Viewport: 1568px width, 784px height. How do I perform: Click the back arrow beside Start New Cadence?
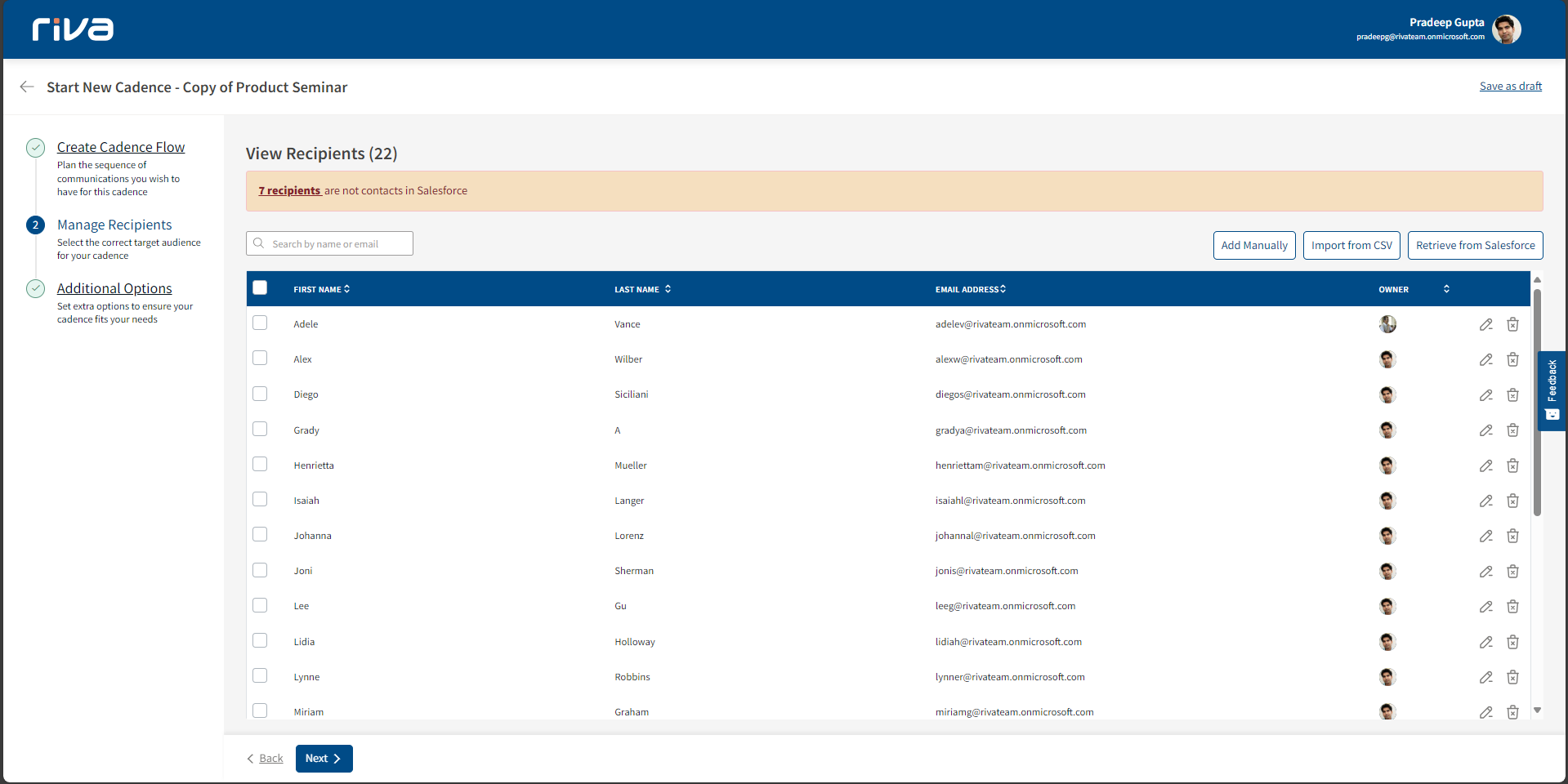[27, 87]
